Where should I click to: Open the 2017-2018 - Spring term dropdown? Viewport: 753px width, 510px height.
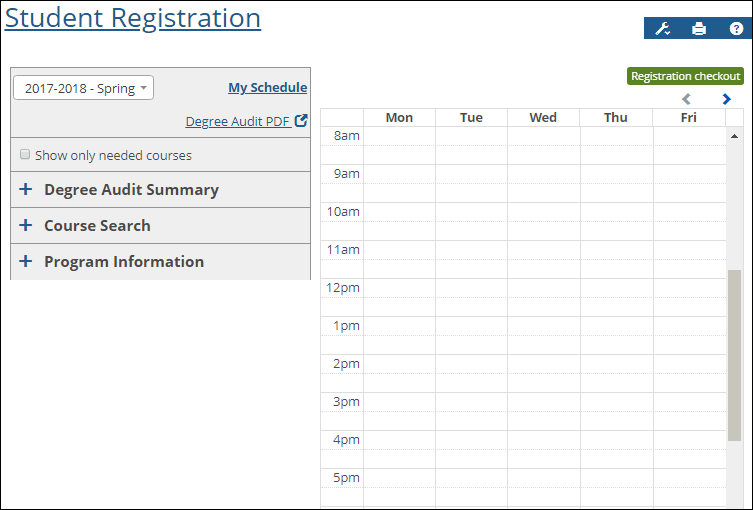pos(84,88)
